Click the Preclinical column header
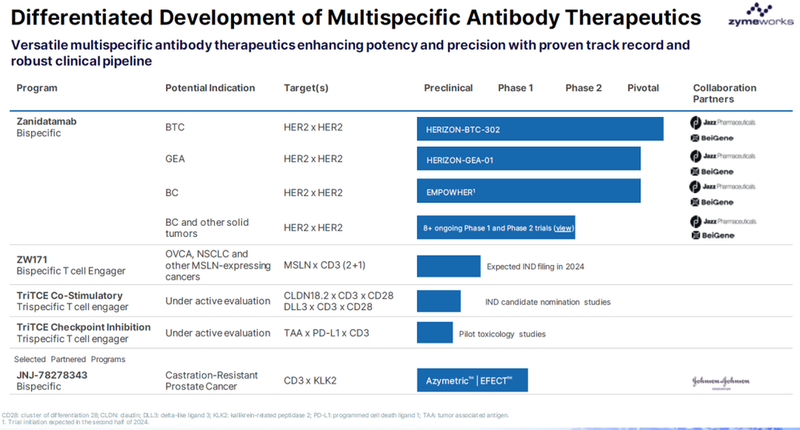Screen dimensions: 800x430 point(448,88)
